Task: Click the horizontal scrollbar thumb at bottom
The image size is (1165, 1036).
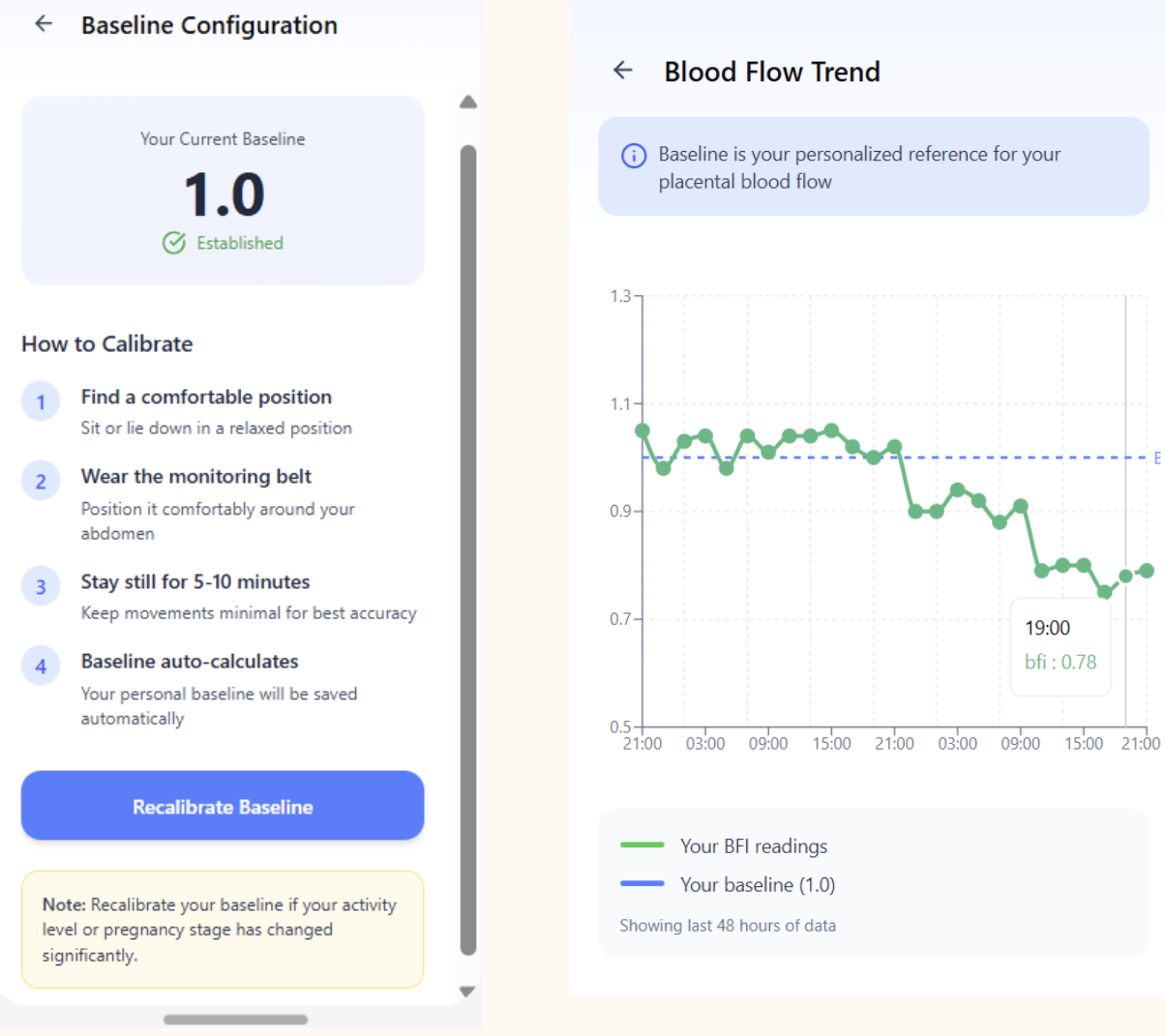Action: pos(235,1020)
